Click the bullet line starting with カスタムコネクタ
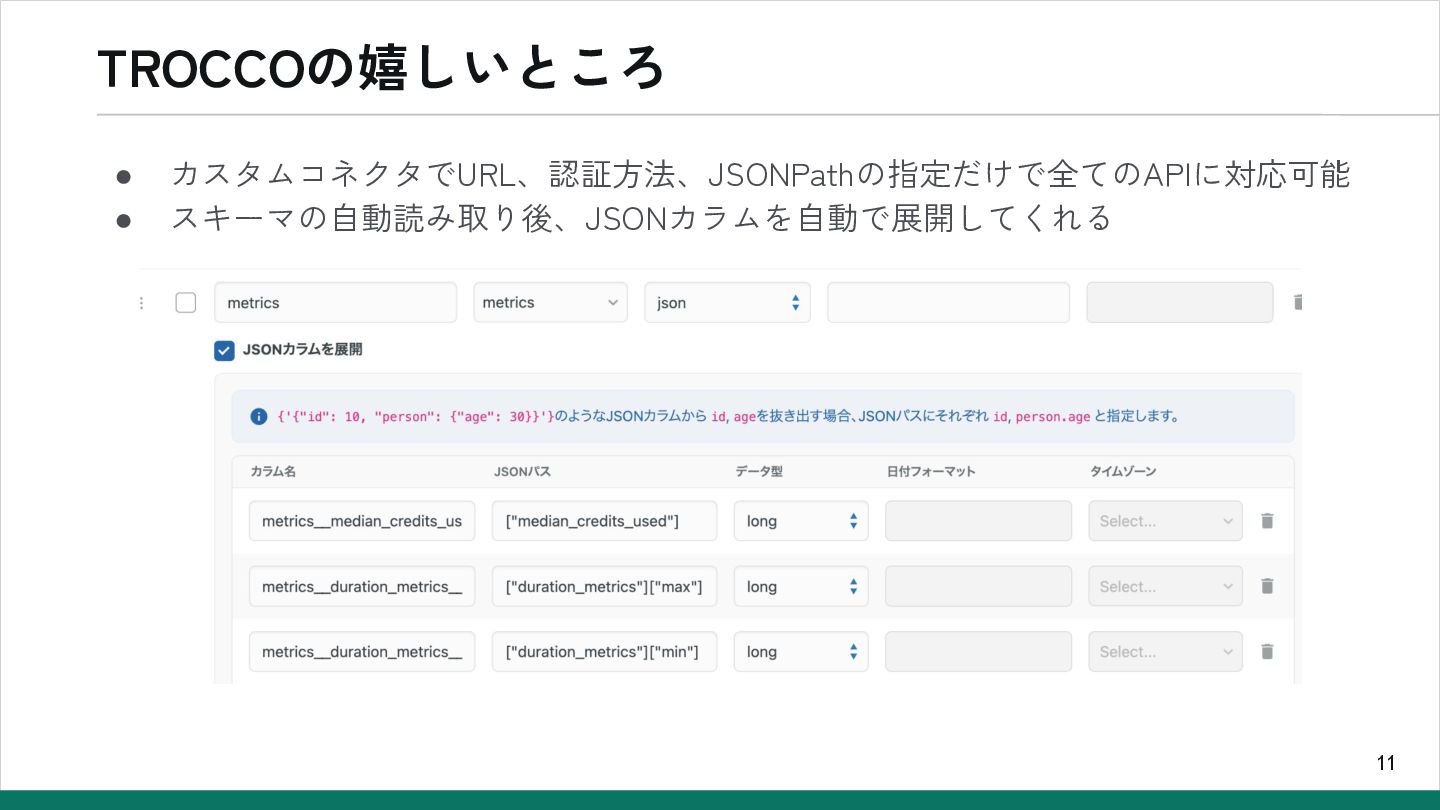The width and height of the screenshot is (1440, 810). [x=760, y=175]
